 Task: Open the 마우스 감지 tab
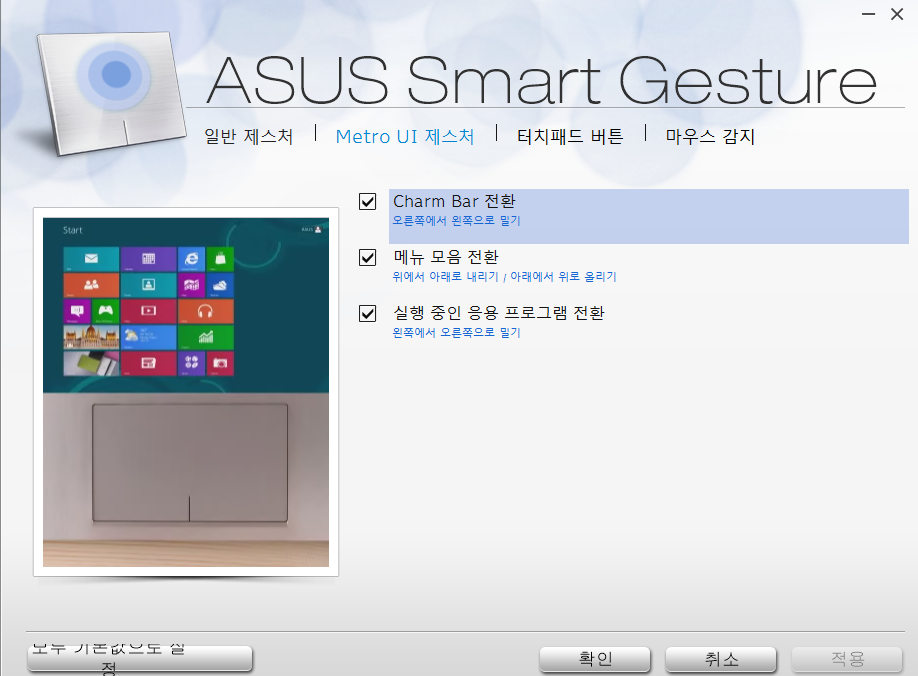click(710, 136)
